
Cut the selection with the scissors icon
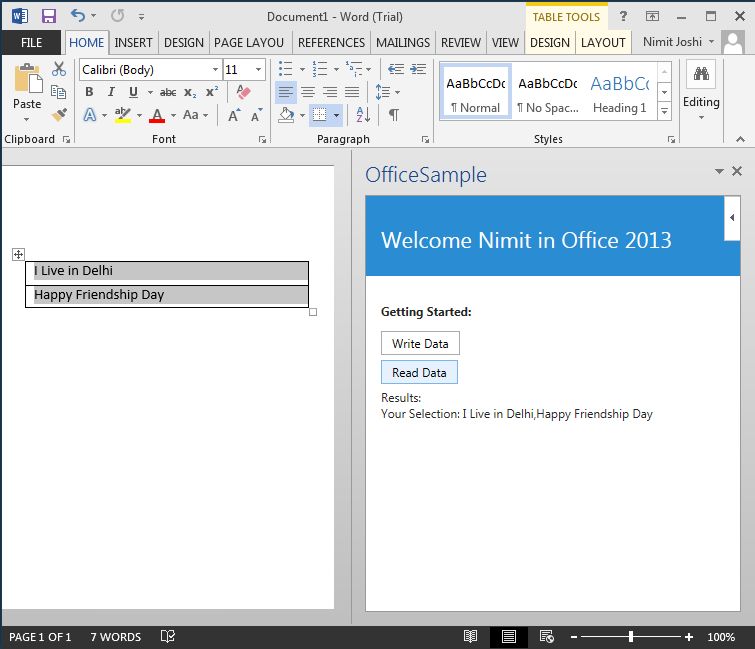tap(59, 69)
